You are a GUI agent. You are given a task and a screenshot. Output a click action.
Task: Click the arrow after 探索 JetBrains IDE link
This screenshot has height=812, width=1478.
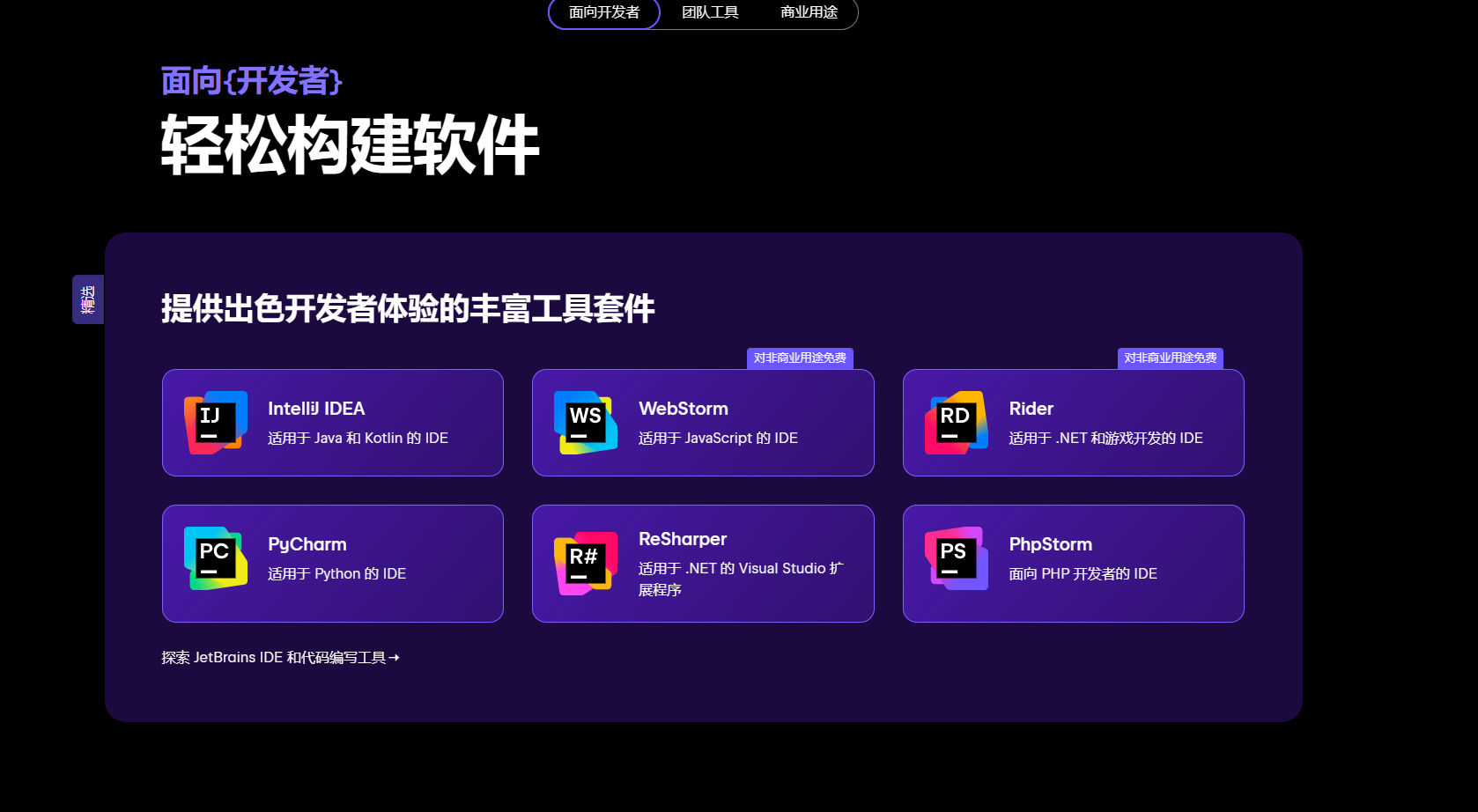(394, 658)
